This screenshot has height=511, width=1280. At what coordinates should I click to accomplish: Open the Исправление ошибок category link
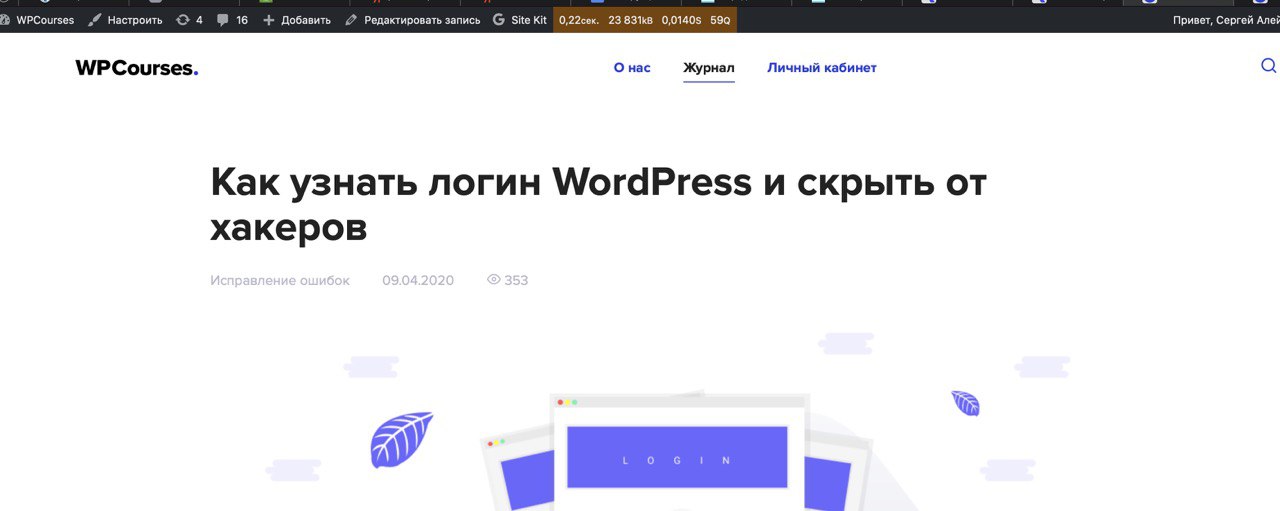pyautogui.click(x=280, y=281)
